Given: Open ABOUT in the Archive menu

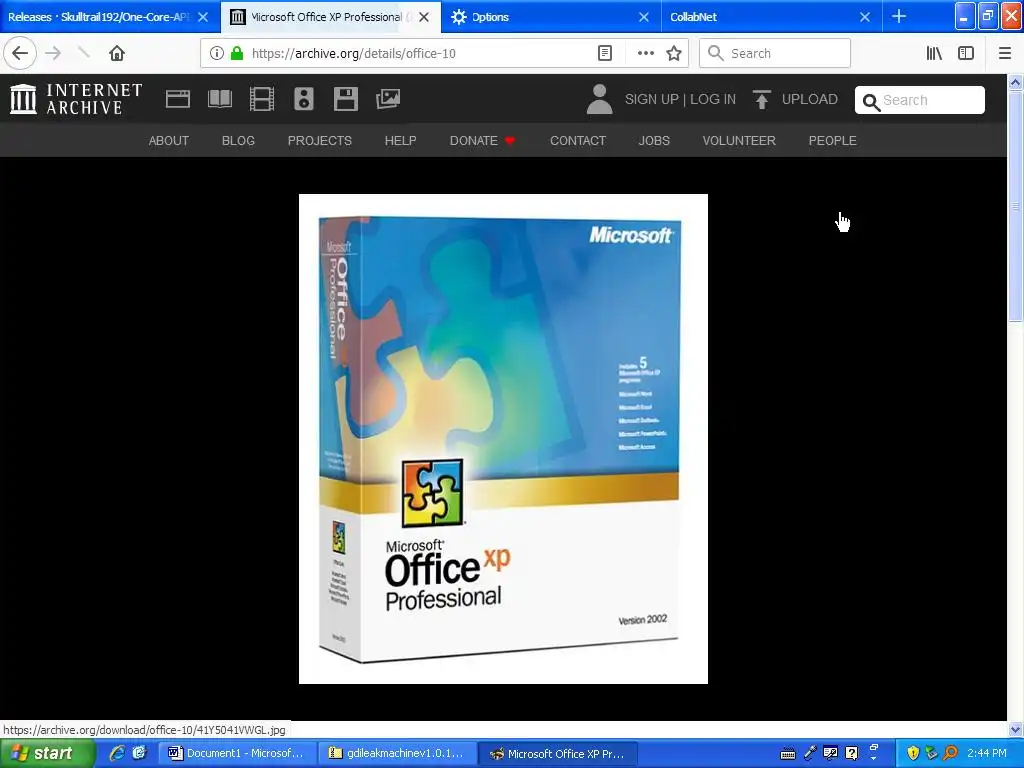Looking at the screenshot, I should (x=168, y=140).
